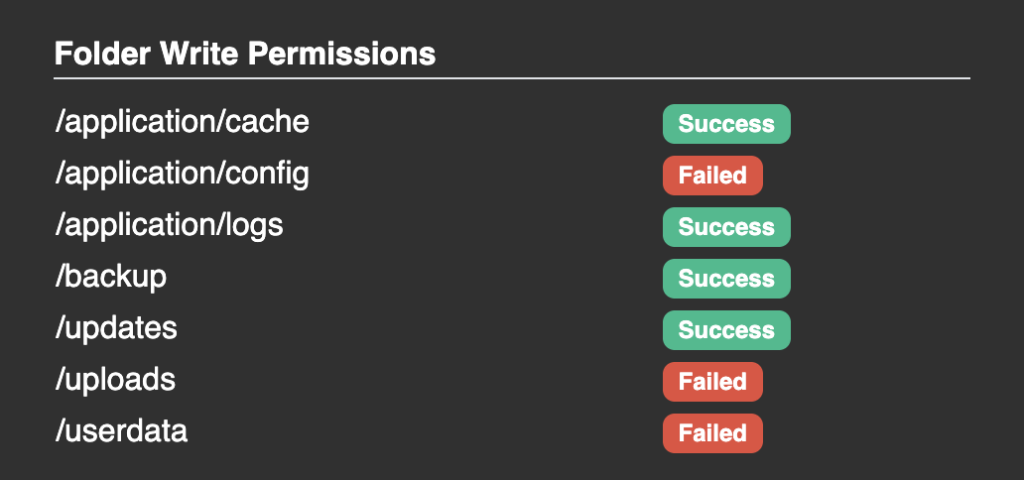Click the word config in the second path
The height and width of the screenshot is (480, 1024).
click(x=268, y=174)
